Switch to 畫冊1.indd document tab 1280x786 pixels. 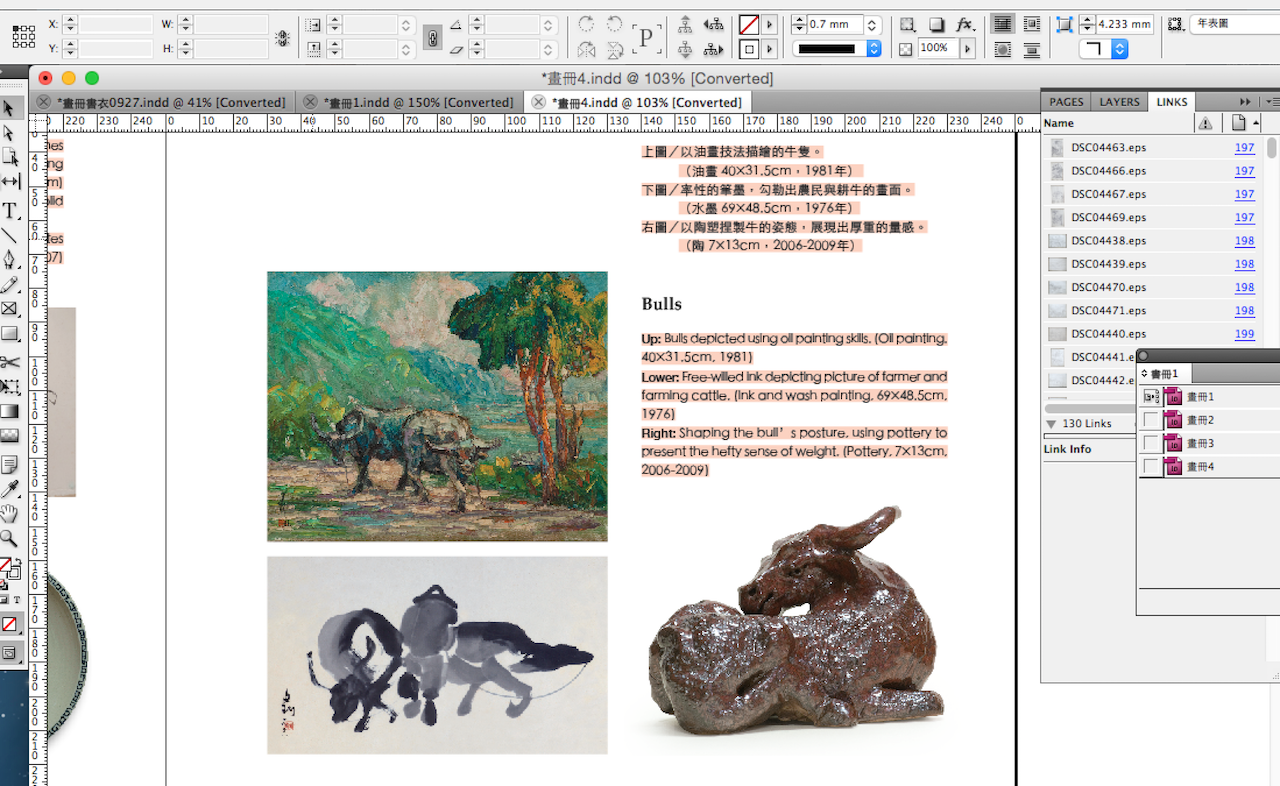click(418, 102)
